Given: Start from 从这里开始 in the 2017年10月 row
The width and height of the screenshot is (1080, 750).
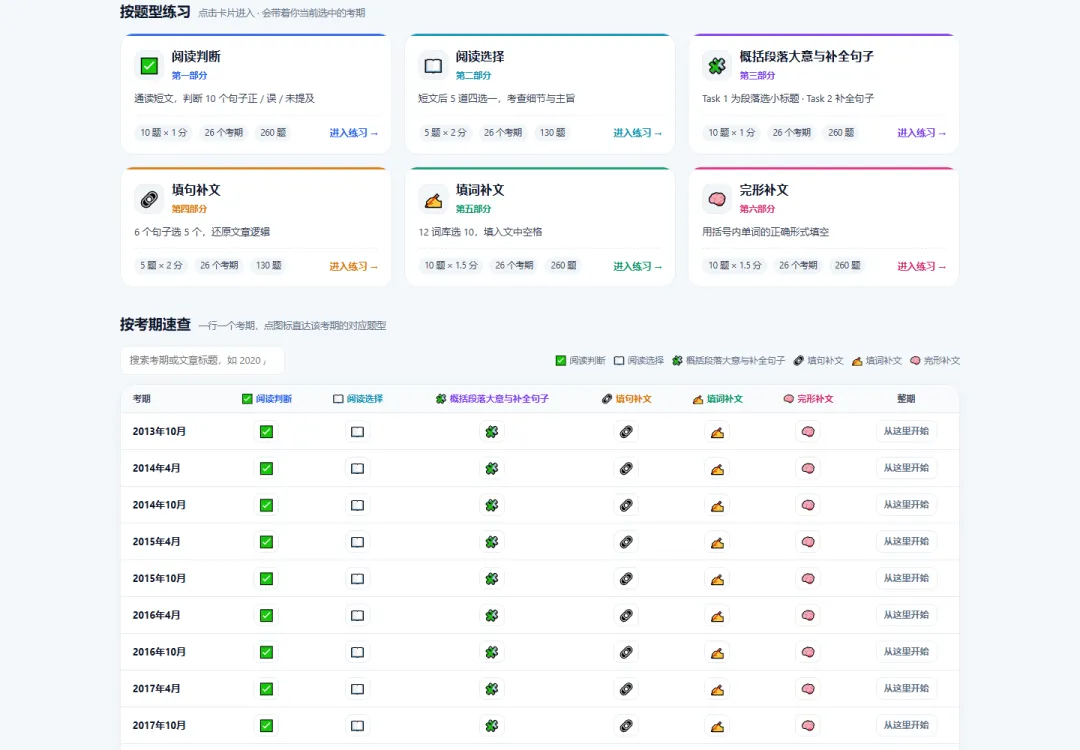Looking at the screenshot, I should tap(906, 725).
